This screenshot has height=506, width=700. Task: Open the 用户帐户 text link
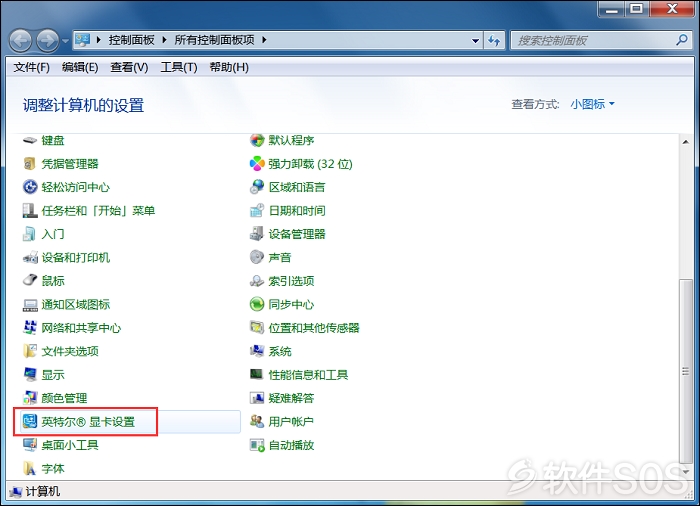click(x=291, y=421)
